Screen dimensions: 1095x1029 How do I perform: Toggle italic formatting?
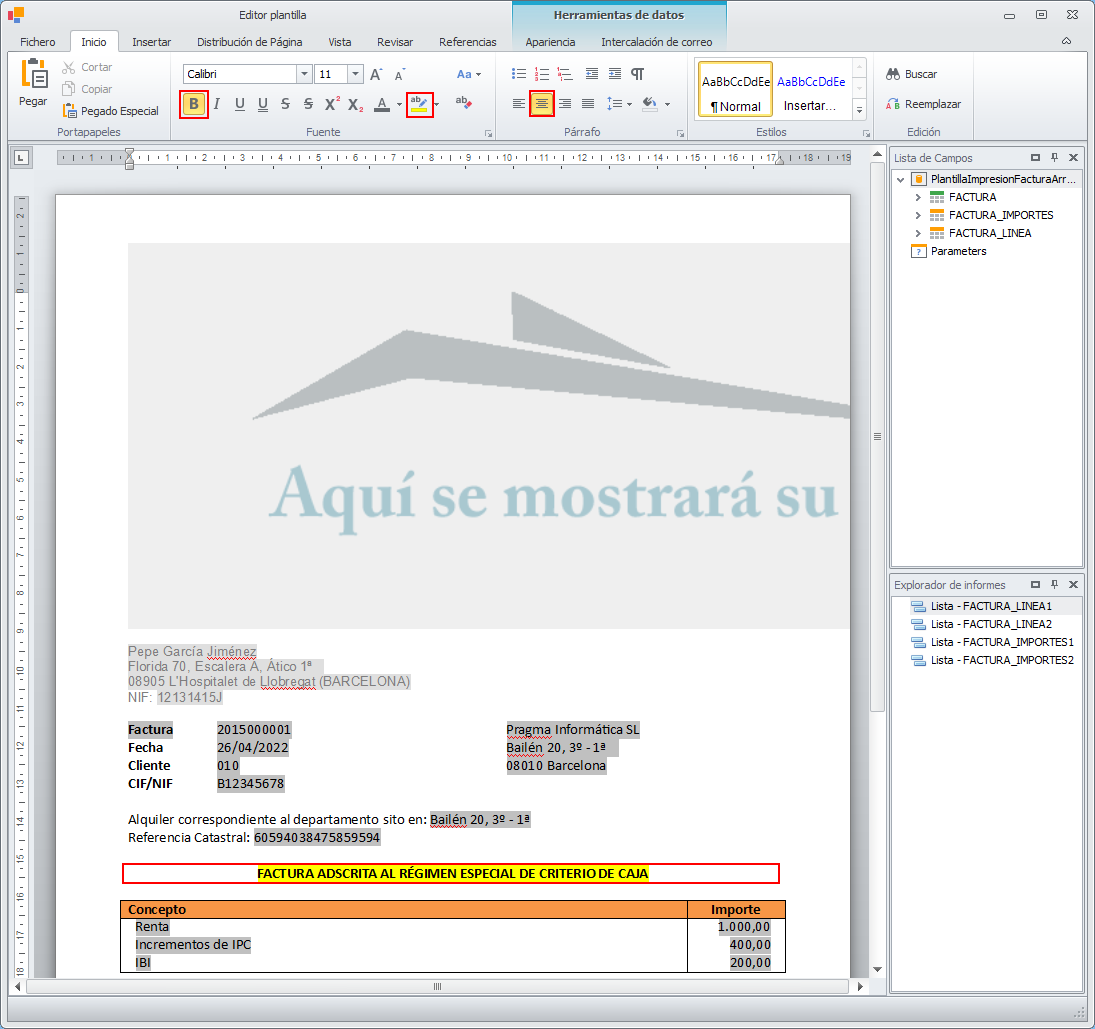tap(216, 104)
